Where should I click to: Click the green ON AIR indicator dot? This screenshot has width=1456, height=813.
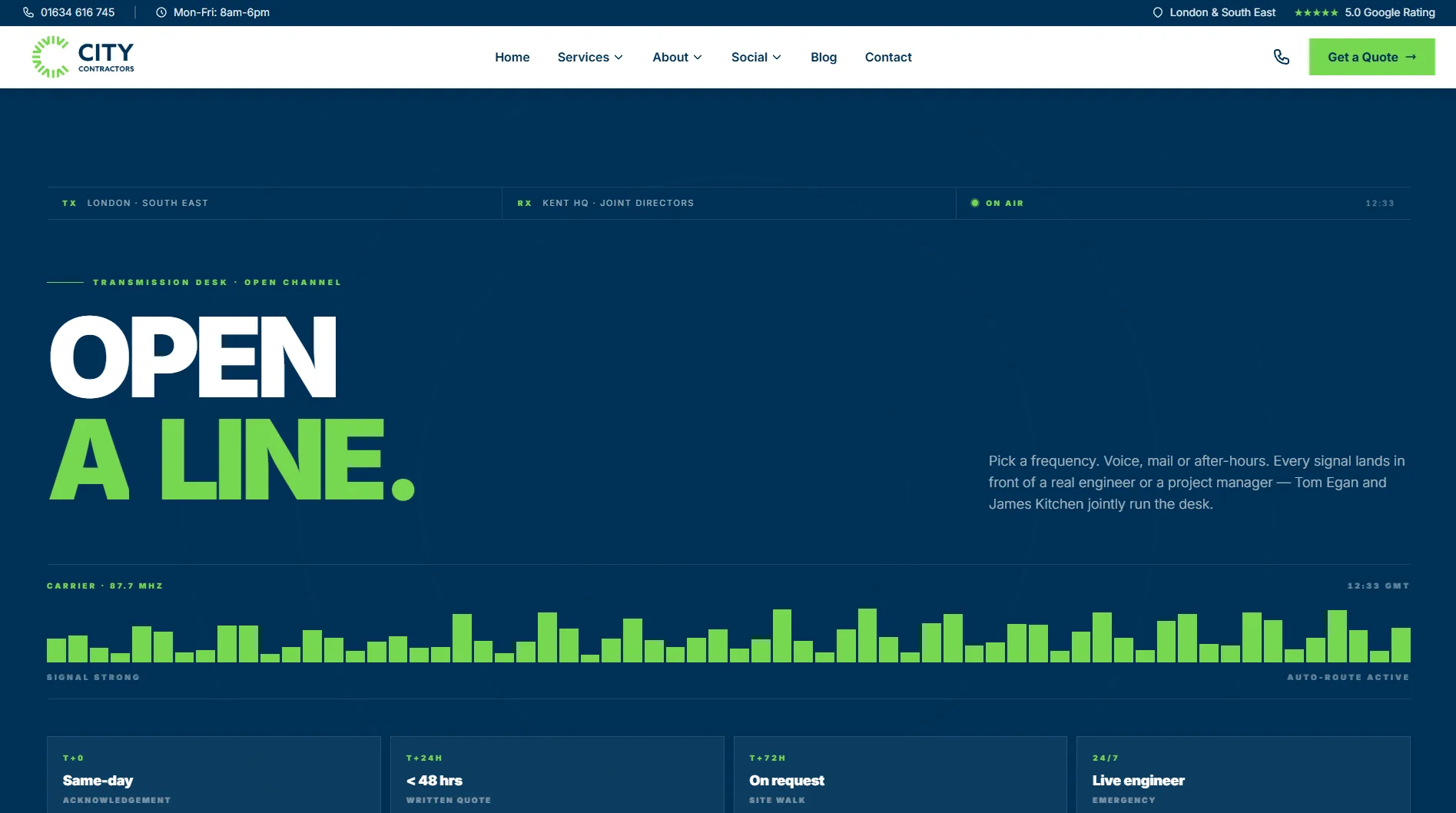click(x=975, y=203)
